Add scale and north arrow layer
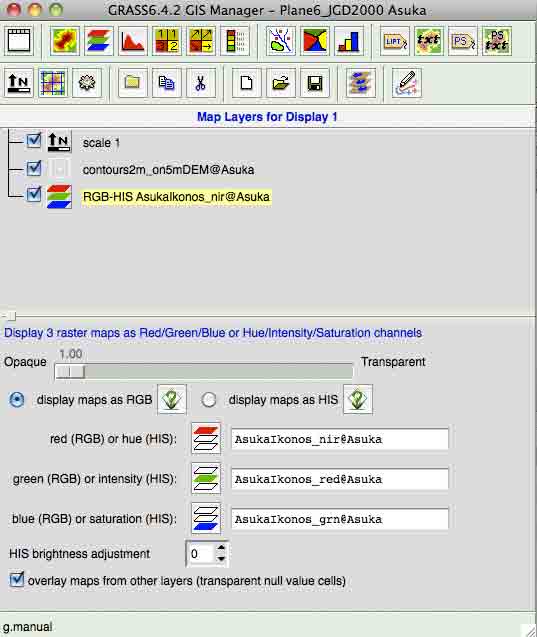This screenshot has width=537, height=637. click(19, 83)
